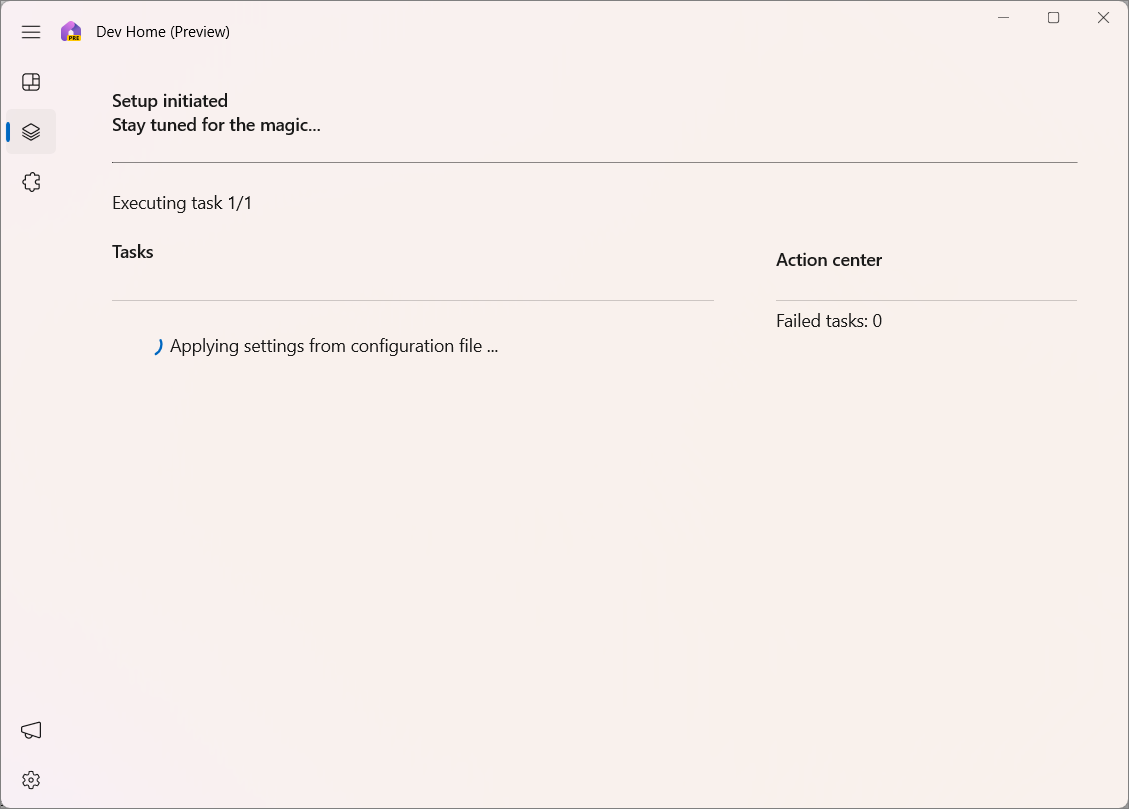This screenshot has height=809, width=1129.
Task: Click the spinning progress indicator next to the task
Action: pyautogui.click(x=157, y=346)
